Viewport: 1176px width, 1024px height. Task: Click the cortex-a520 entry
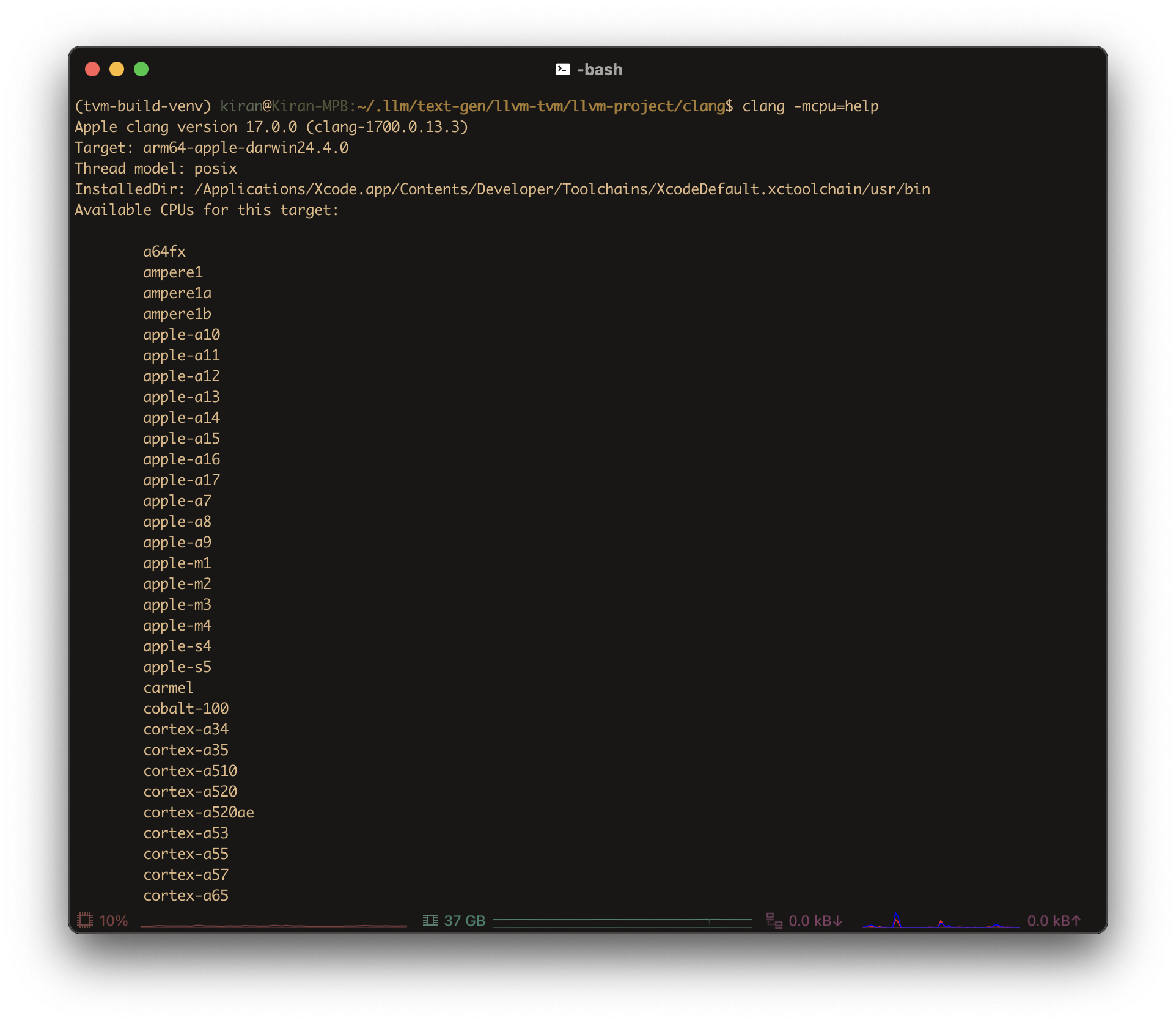190,792
